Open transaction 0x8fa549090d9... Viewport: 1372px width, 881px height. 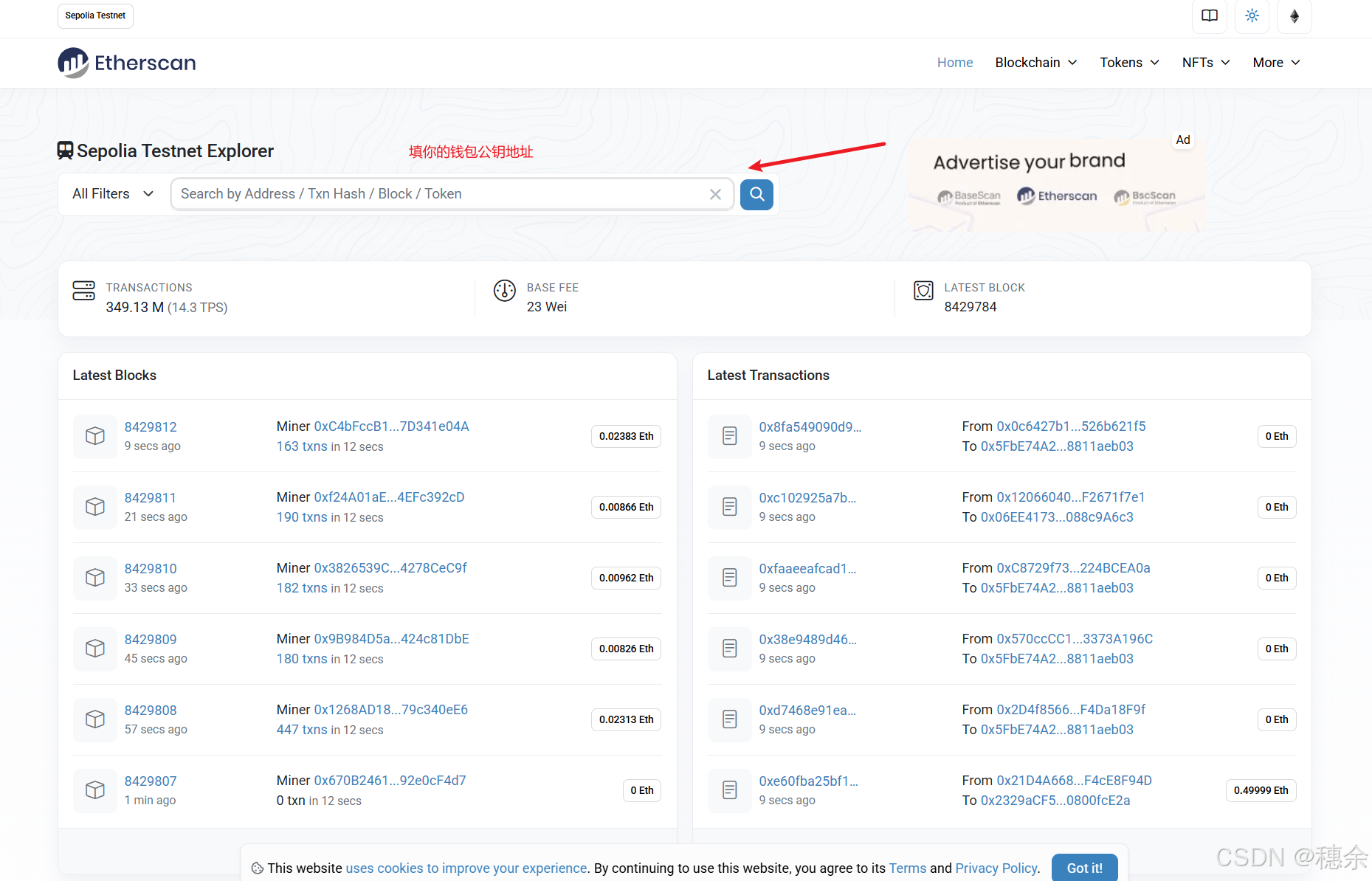[x=810, y=427]
